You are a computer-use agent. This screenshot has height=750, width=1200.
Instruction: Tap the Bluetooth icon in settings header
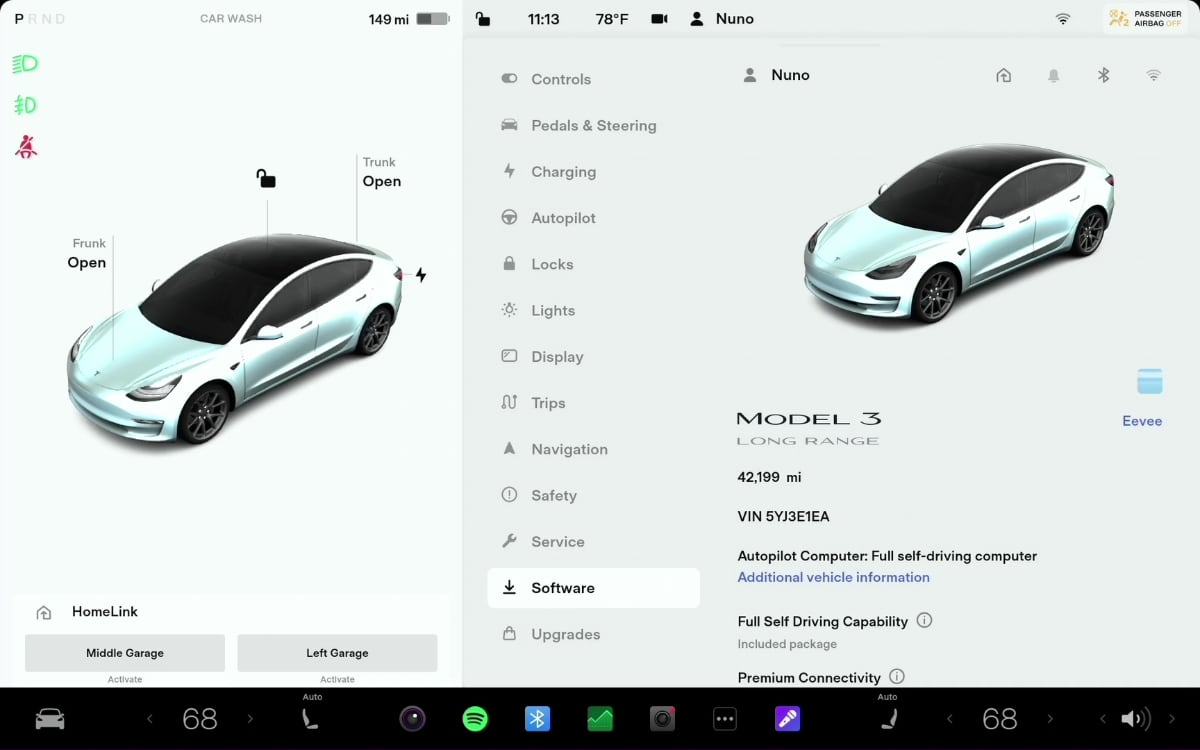point(1104,75)
